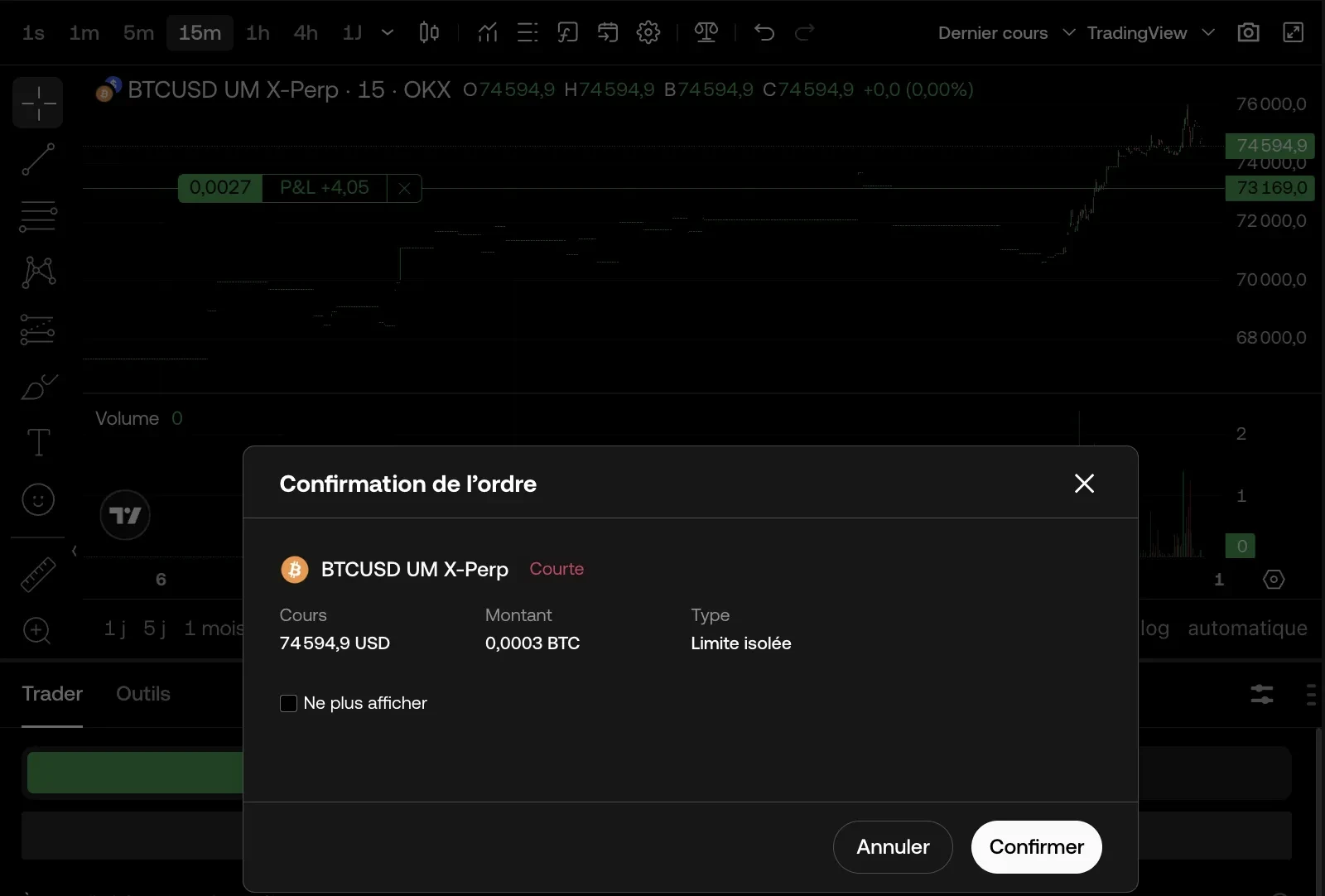Screen dimensions: 1325x896
Task: Open the indicators menu icon
Action: tap(488, 32)
